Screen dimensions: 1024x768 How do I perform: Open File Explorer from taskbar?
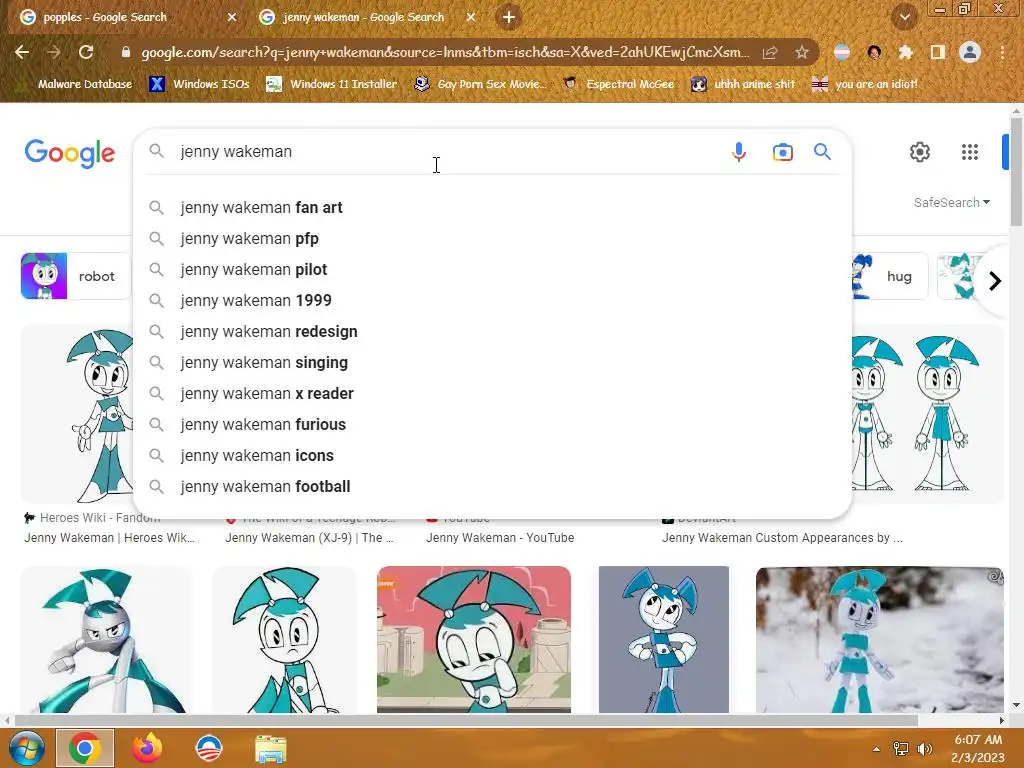[x=270, y=749]
